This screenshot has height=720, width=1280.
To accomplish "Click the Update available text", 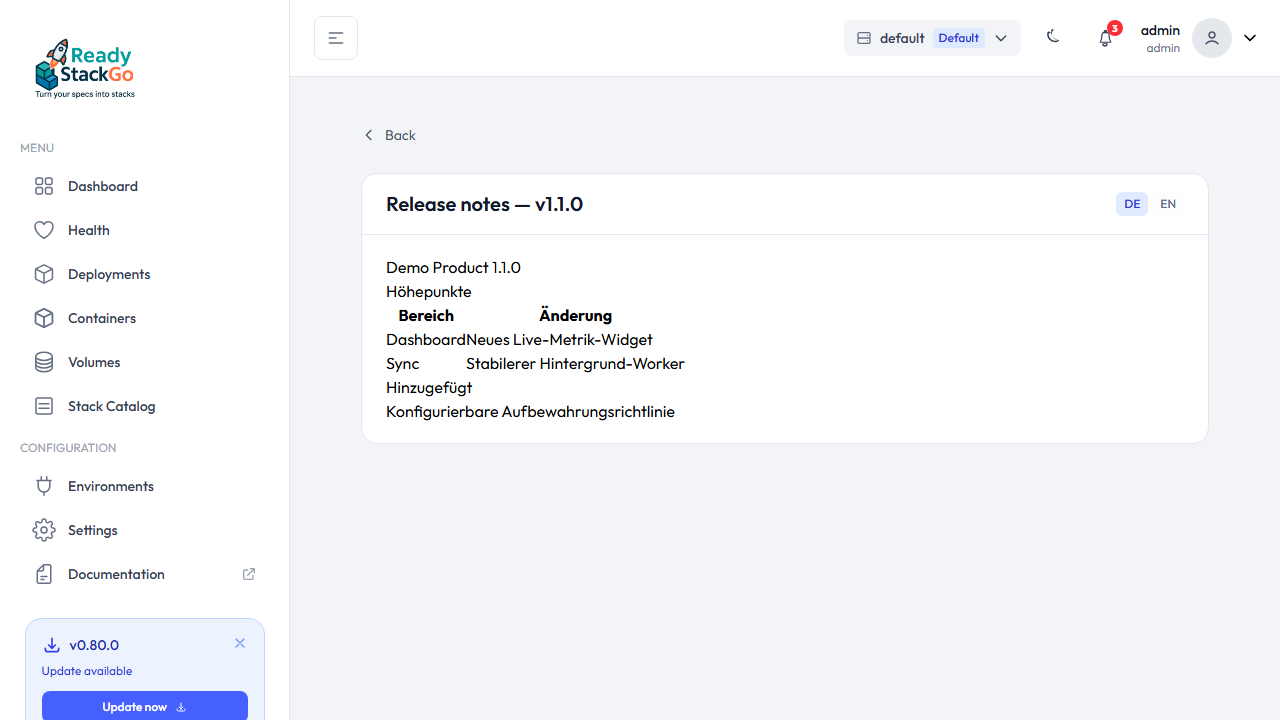I will coord(87,671).
